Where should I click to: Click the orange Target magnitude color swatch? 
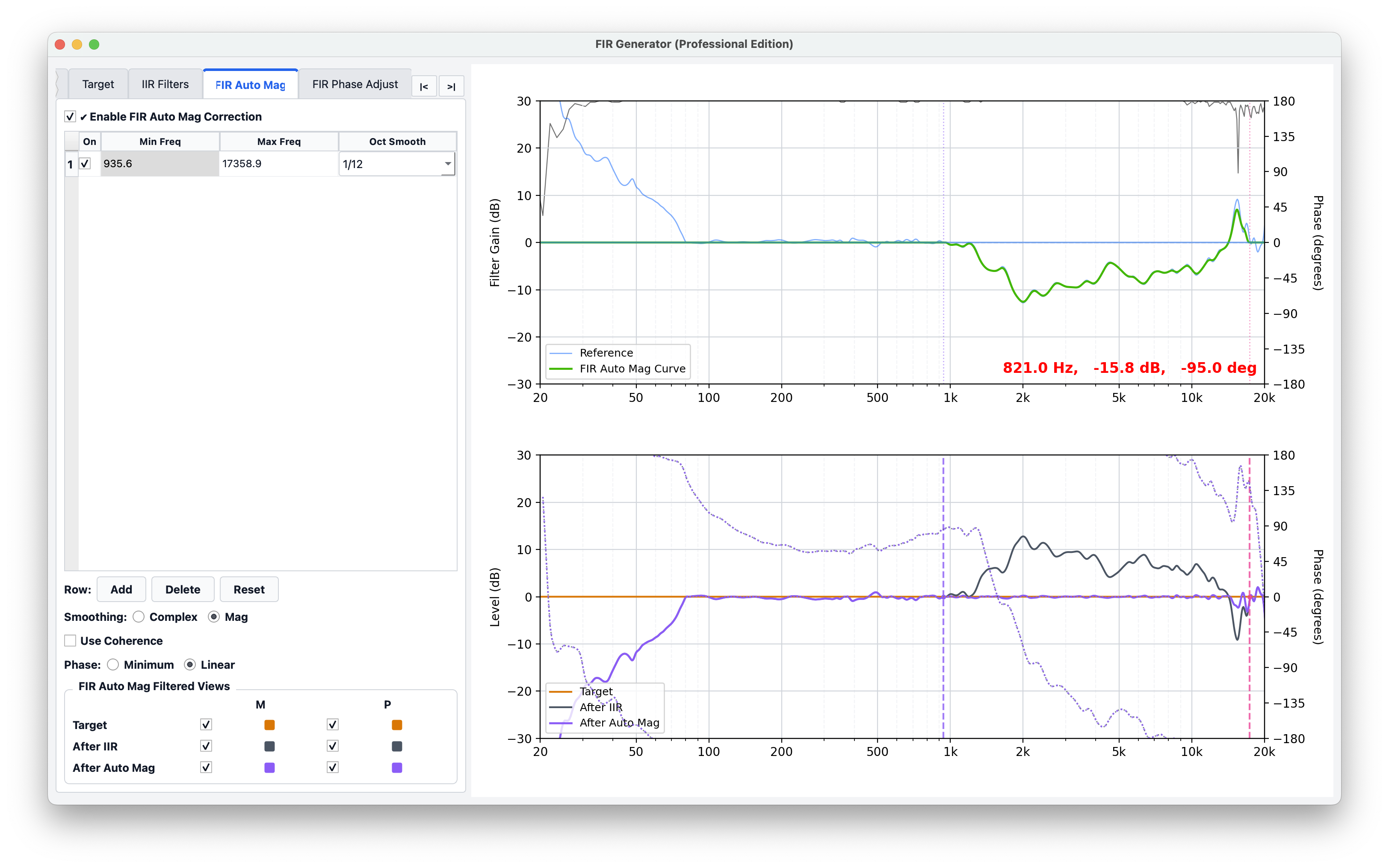point(269,725)
